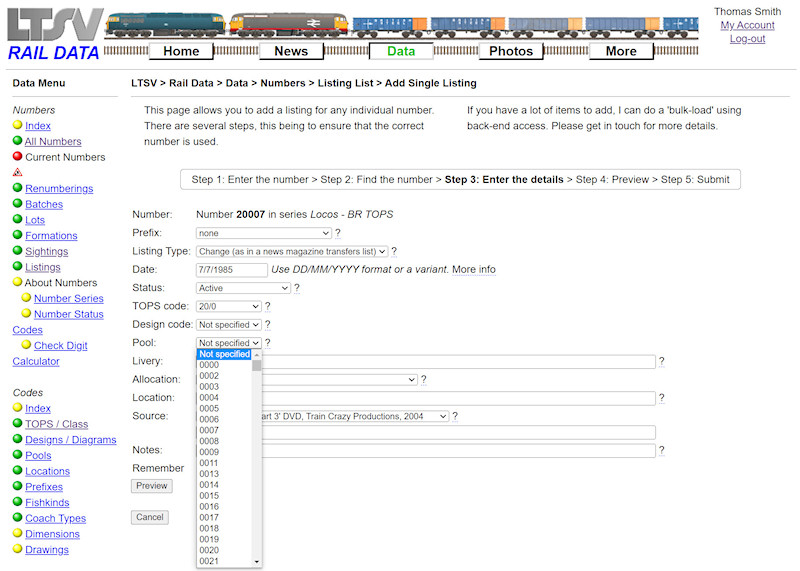Click the yellow bullet beside Drawings

17,549
